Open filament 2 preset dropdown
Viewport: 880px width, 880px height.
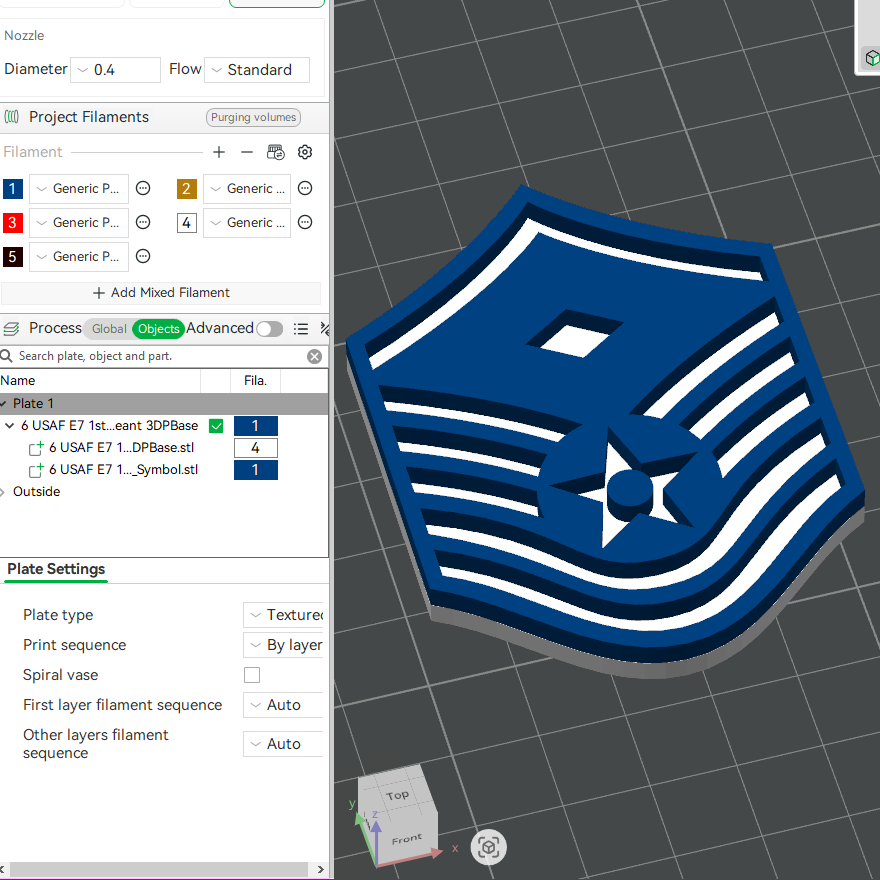click(x=247, y=189)
